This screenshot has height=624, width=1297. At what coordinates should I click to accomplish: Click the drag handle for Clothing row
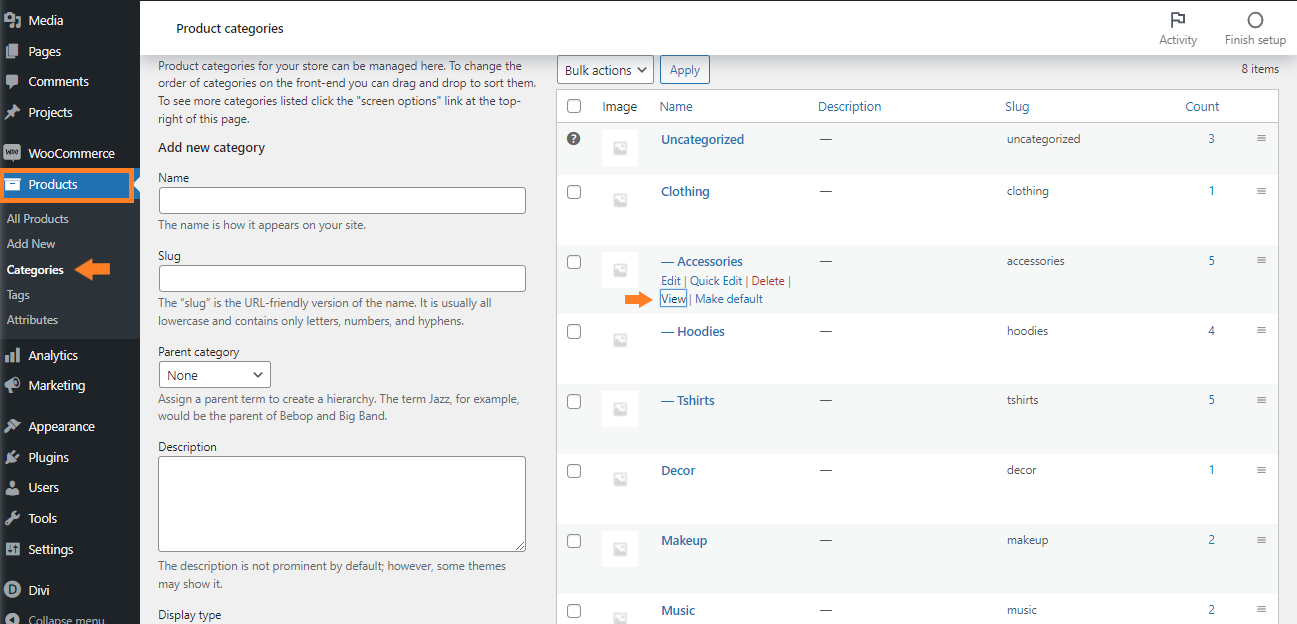pyautogui.click(x=1261, y=191)
